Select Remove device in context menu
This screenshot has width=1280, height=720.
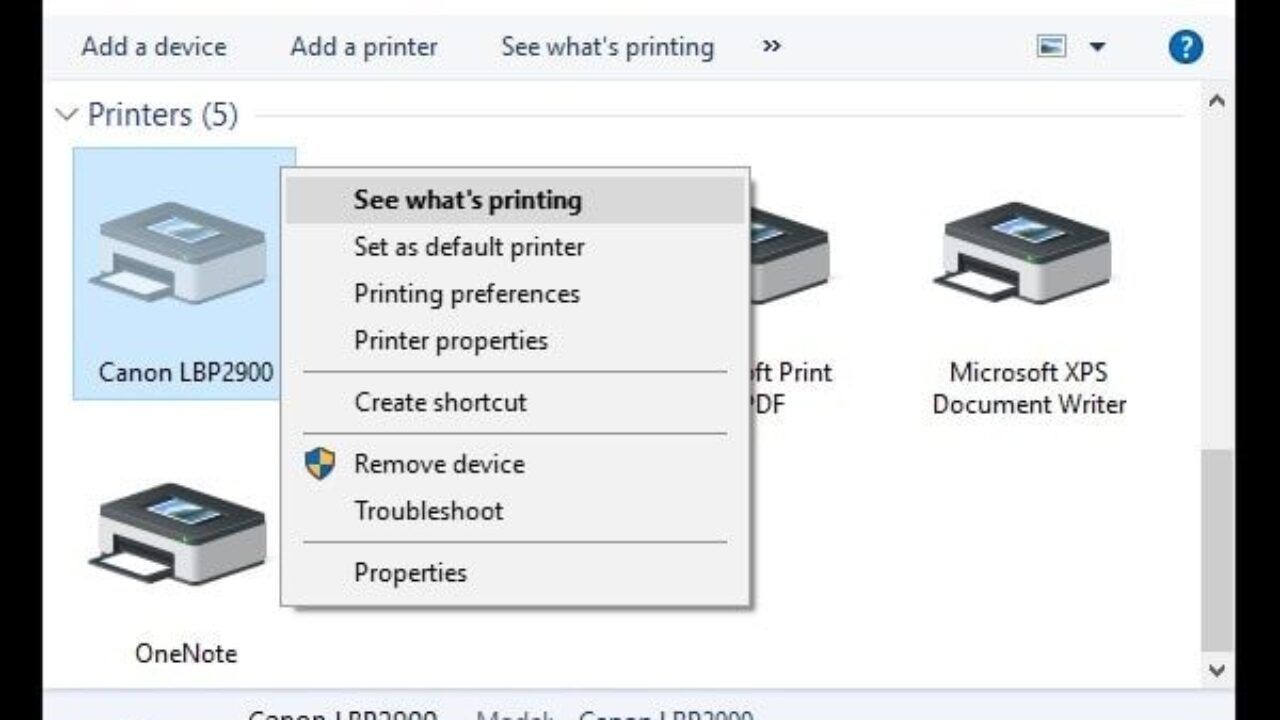[x=515, y=464]
